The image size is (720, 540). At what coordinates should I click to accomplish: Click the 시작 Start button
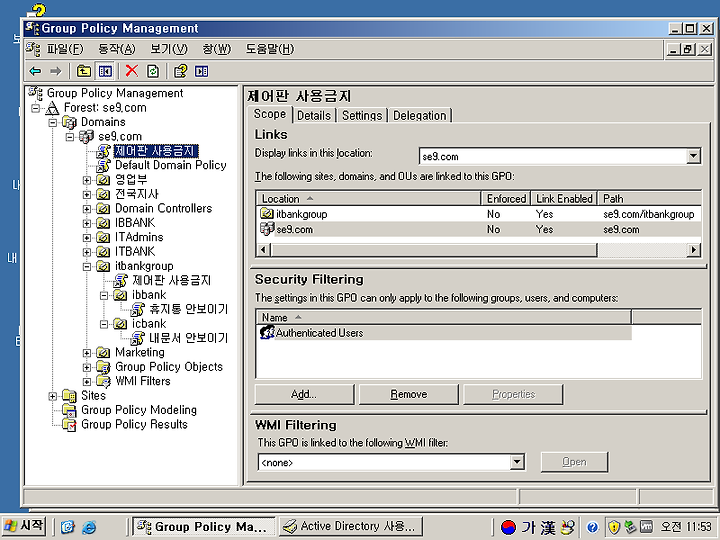(x=24, y=526)
